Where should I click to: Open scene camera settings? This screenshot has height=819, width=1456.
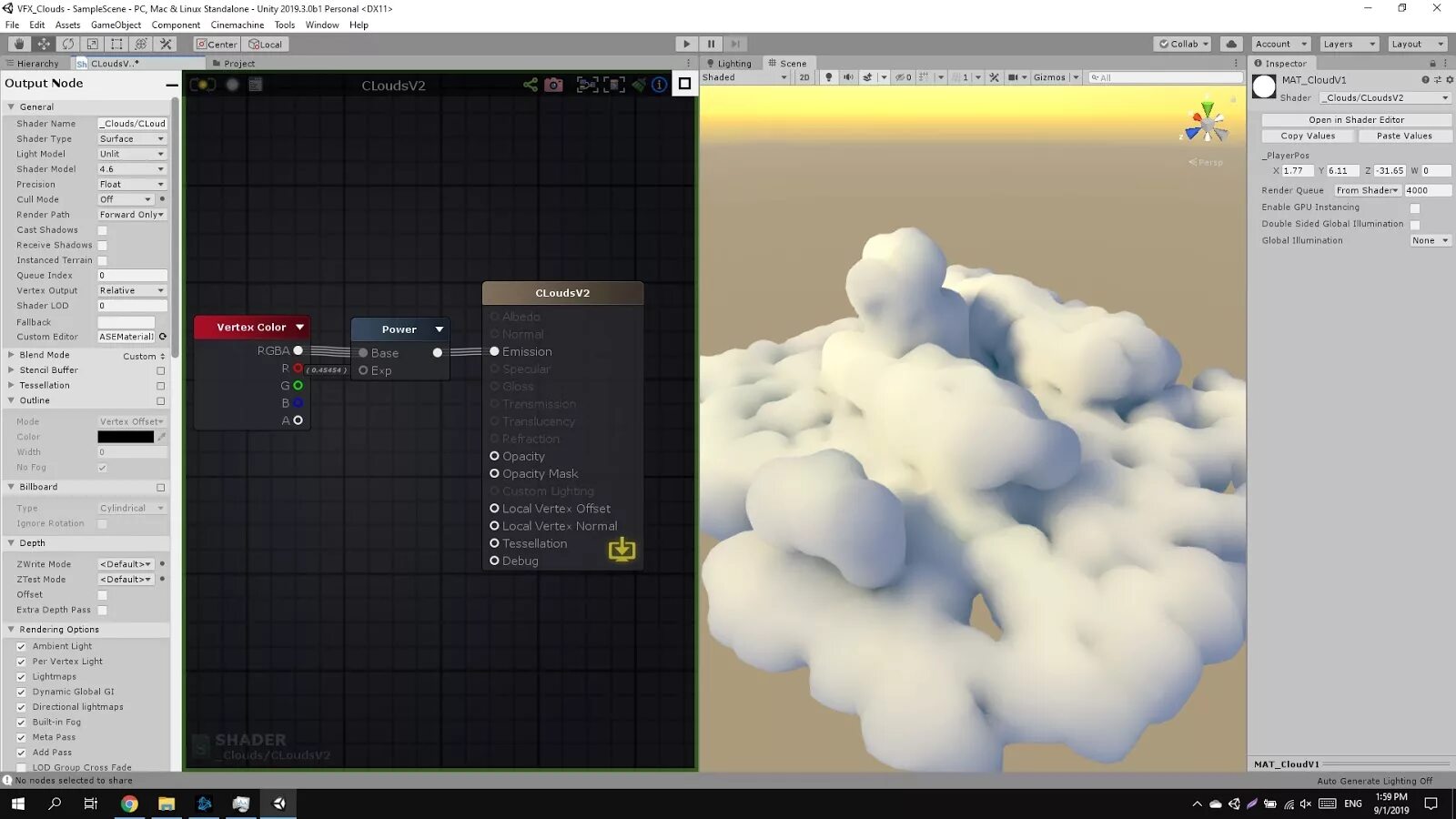[1016, 77]
